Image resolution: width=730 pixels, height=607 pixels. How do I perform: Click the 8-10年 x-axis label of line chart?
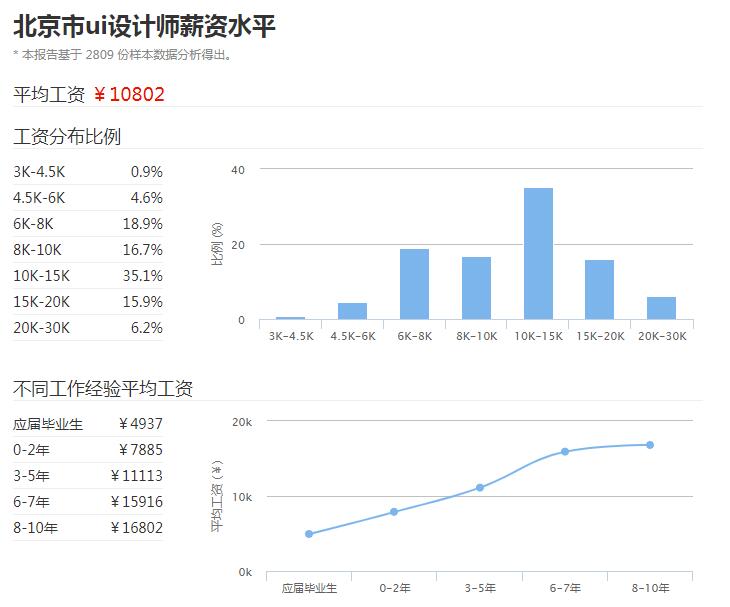[650, 588]
